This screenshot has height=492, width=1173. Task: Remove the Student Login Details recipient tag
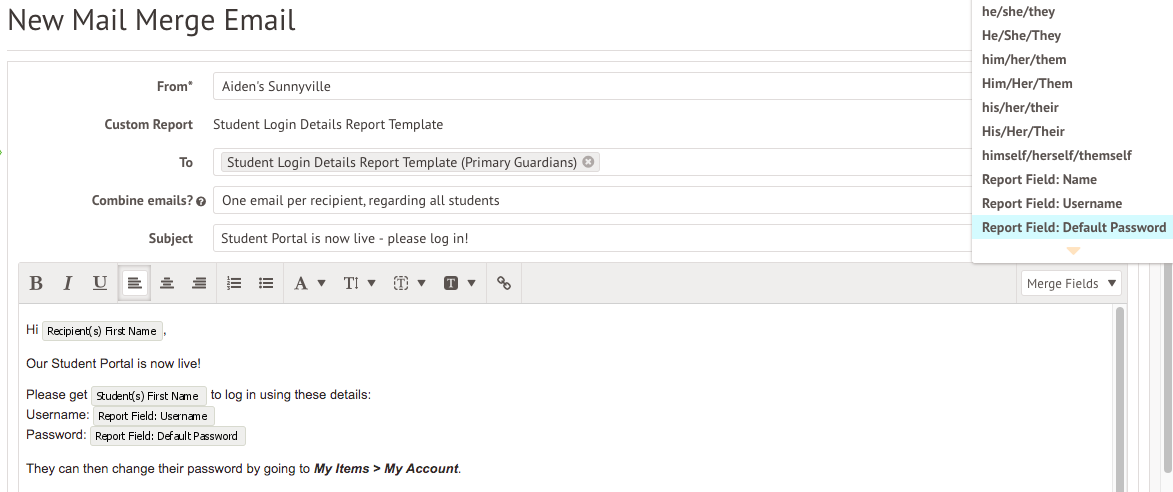[588, 162]
